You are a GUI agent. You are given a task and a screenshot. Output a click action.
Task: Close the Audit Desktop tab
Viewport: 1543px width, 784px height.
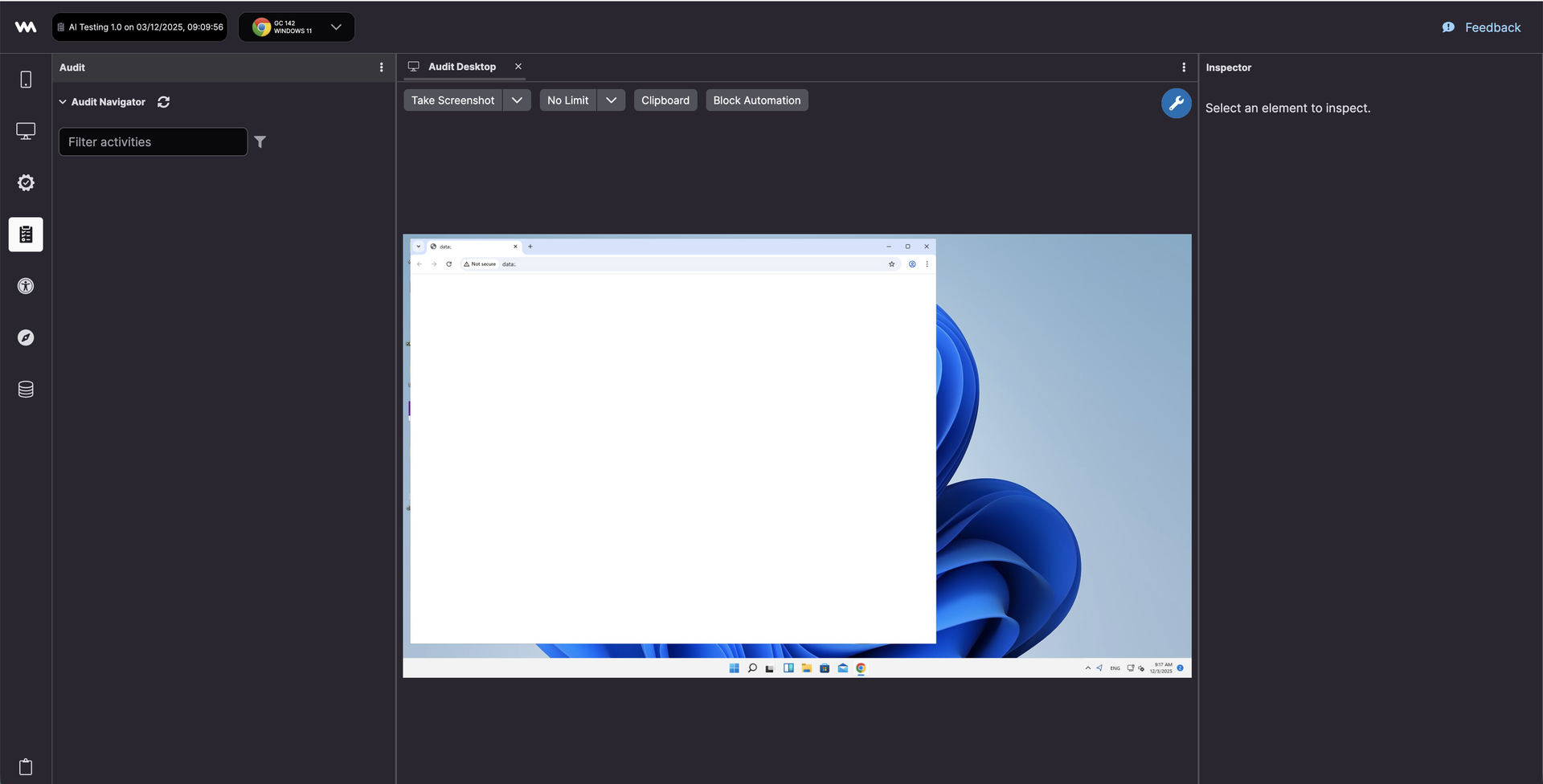tap(518, 67)
